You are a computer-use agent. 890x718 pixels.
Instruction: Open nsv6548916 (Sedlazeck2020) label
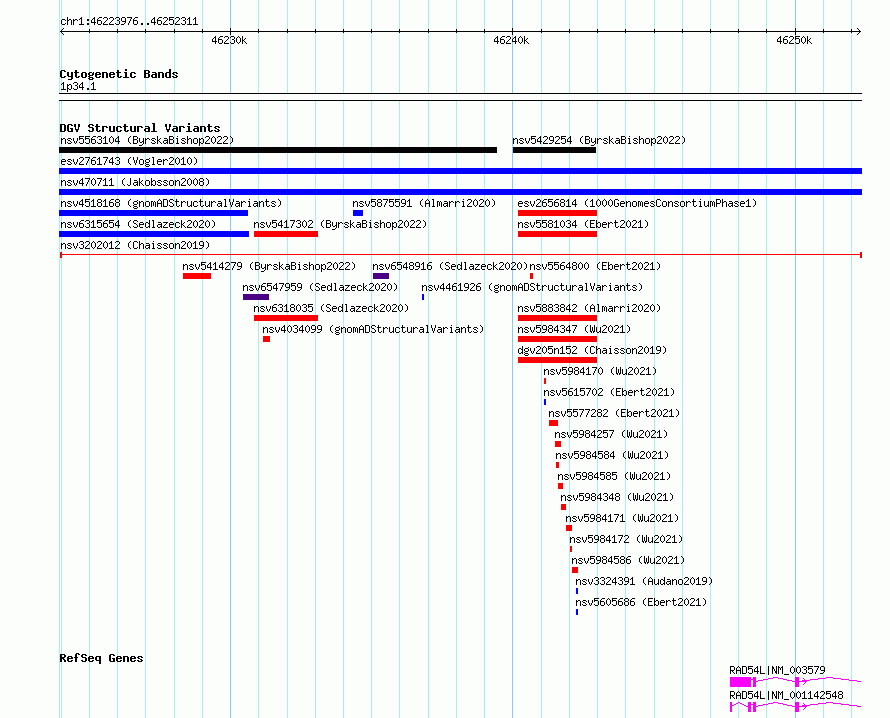[x=450, y=266]
